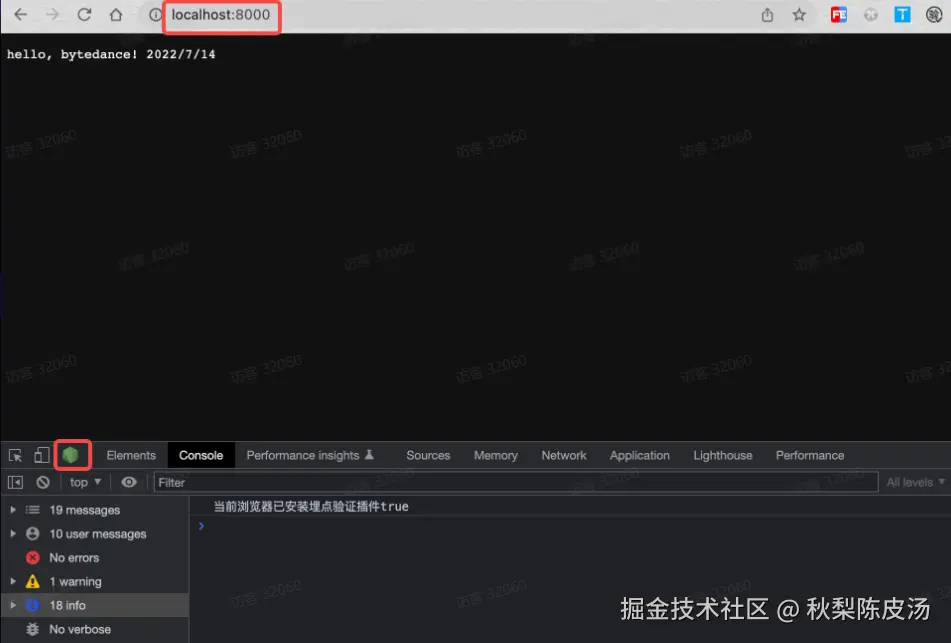Clear the console with the ban icon
This screenshot has width=951, height=643.
[43, 482]
